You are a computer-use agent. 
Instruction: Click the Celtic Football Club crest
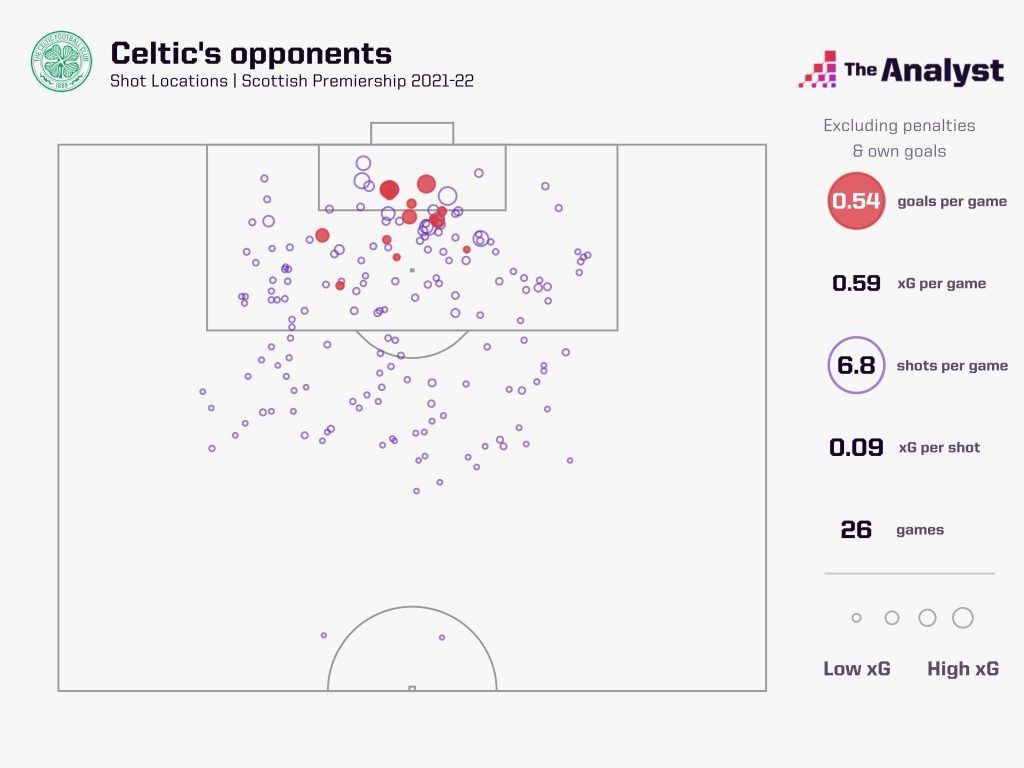coord(61,62)
